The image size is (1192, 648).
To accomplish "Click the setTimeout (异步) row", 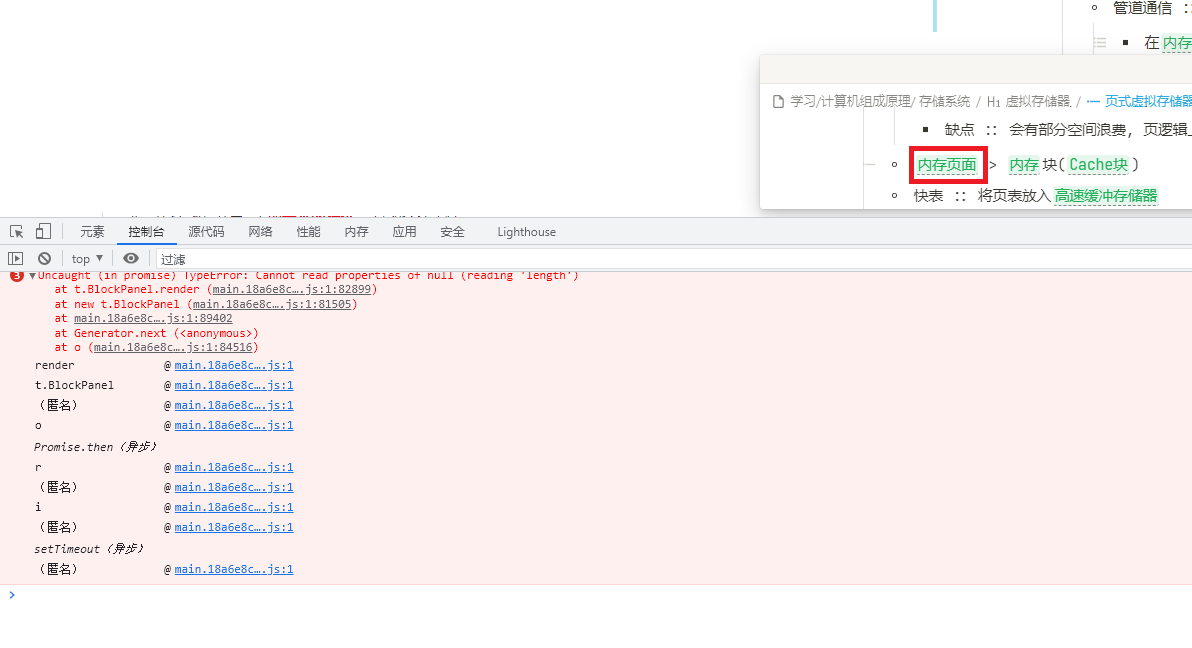I will tap(88, 549).
